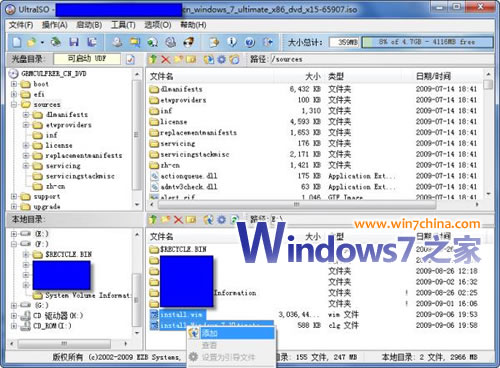This screenshot has width=500, height=368.
Task: Open properties gear icon in the local pane toolbar
Action: click(222, 220)
